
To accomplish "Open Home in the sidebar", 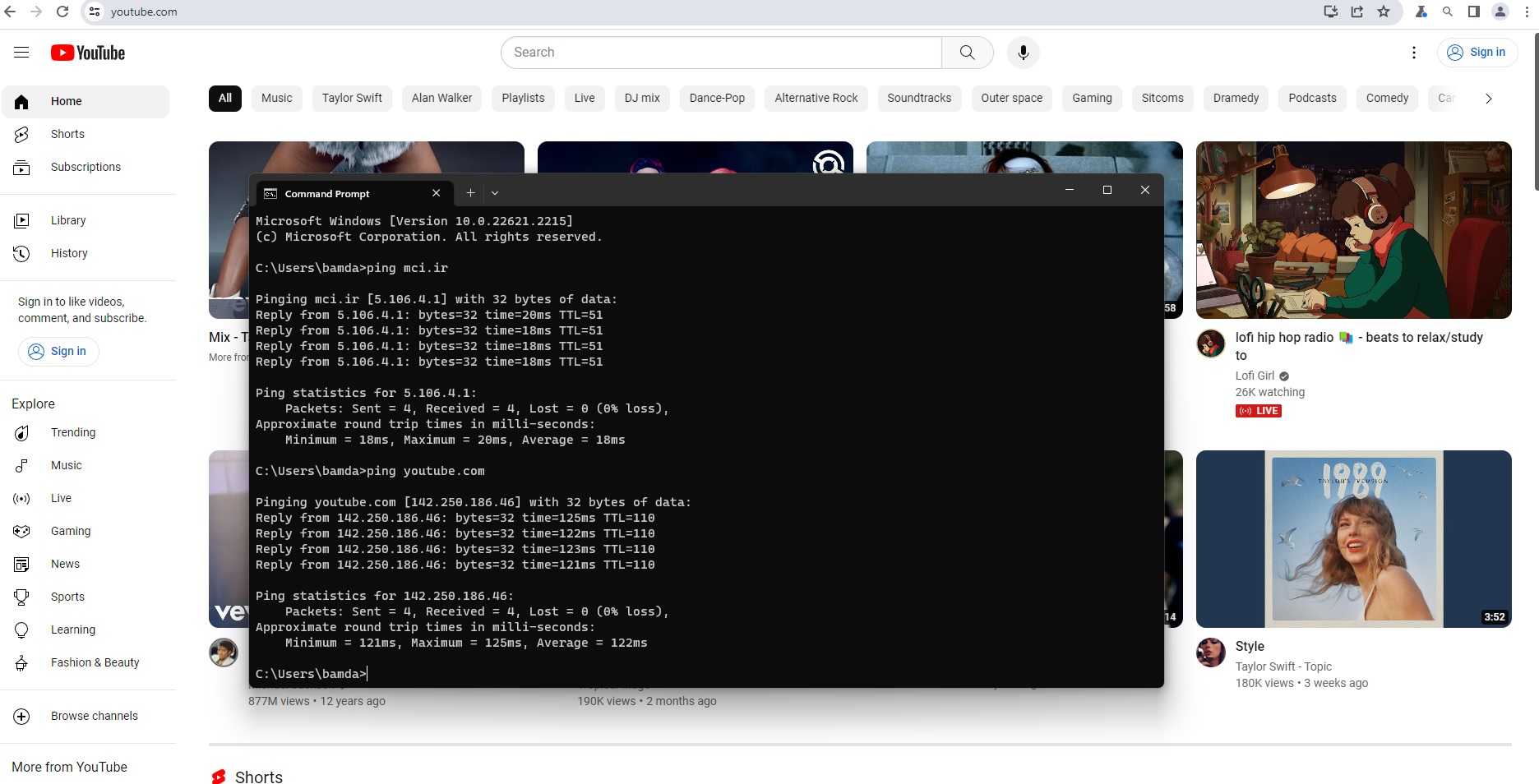I will click(x=85, y=101).
